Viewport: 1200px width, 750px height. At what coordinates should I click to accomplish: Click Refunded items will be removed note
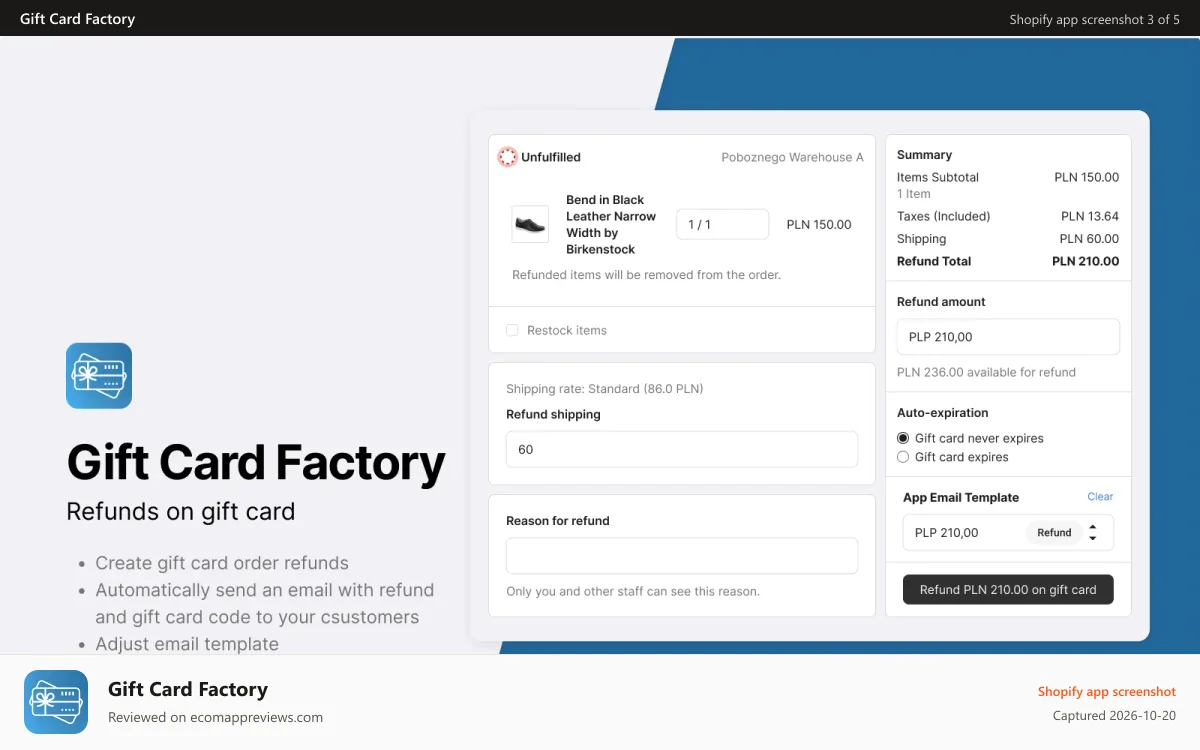646,275
